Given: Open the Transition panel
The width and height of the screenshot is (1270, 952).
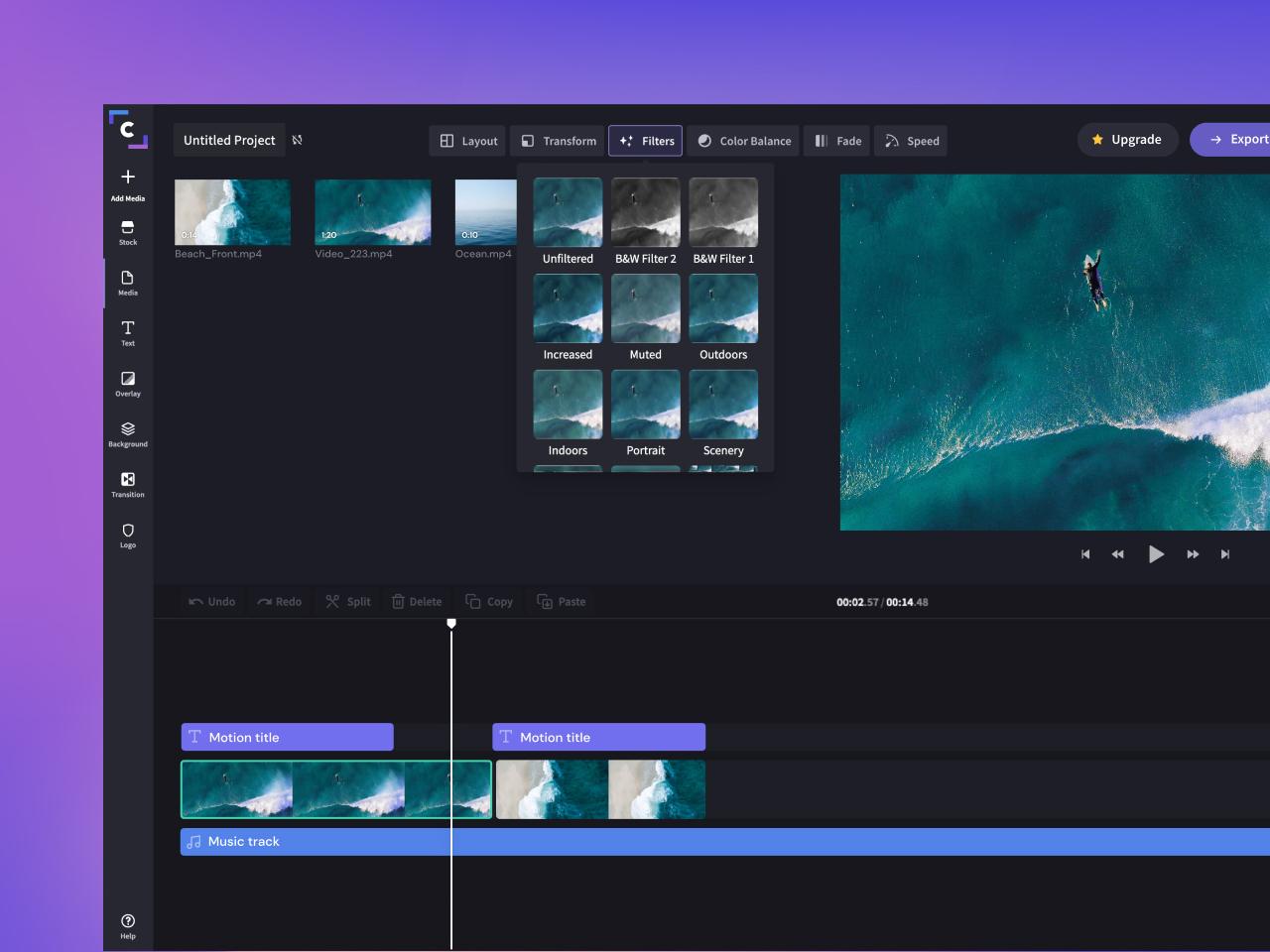Looking at the screenshot, I should coord(128,485).
